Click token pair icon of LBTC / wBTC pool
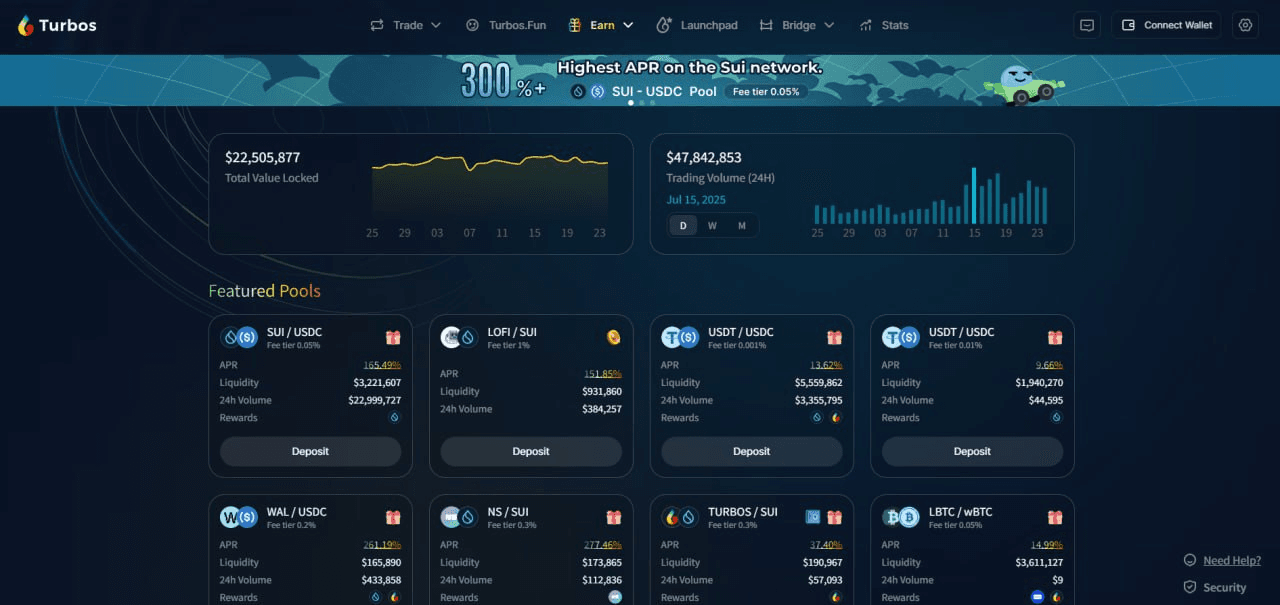Screen dimensions: 1280x605 pyautogui.click(x=901, y=517)
